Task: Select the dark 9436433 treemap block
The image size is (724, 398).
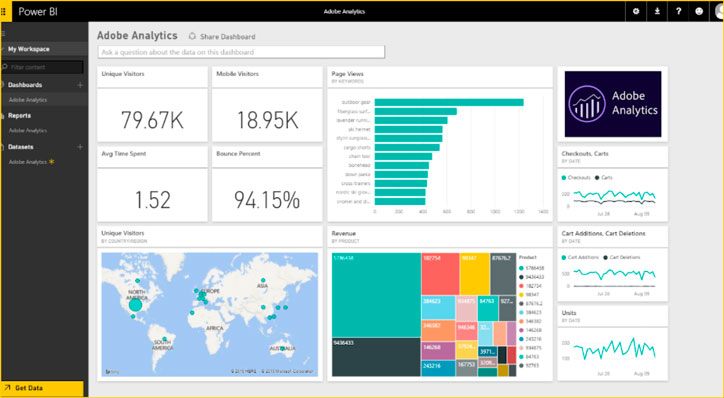Action: (x=376, y=357)
